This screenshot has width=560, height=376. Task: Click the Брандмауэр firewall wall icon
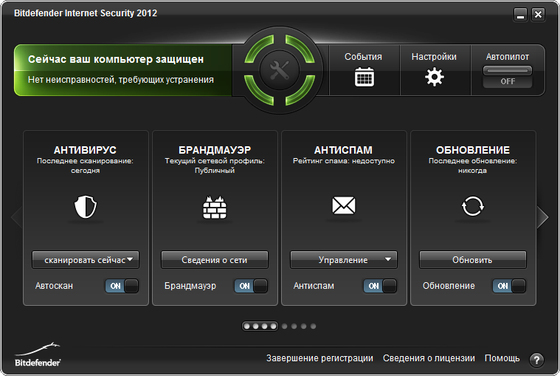215,207
